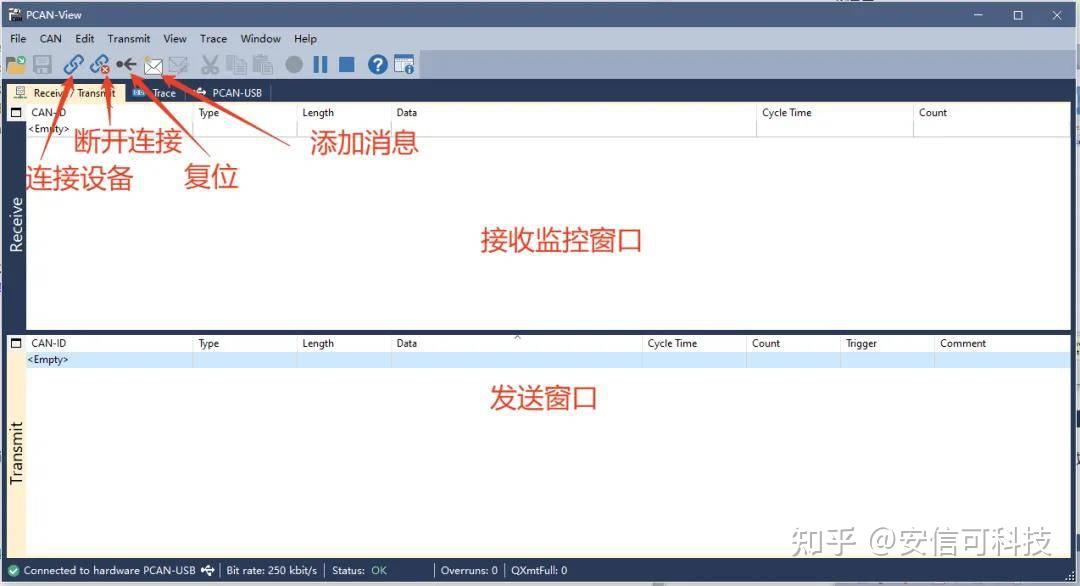Image resolution: width=1080 pixels, height=586 pixels.
Task: Click the vertical Receive pane label
Action: (16, 224)
